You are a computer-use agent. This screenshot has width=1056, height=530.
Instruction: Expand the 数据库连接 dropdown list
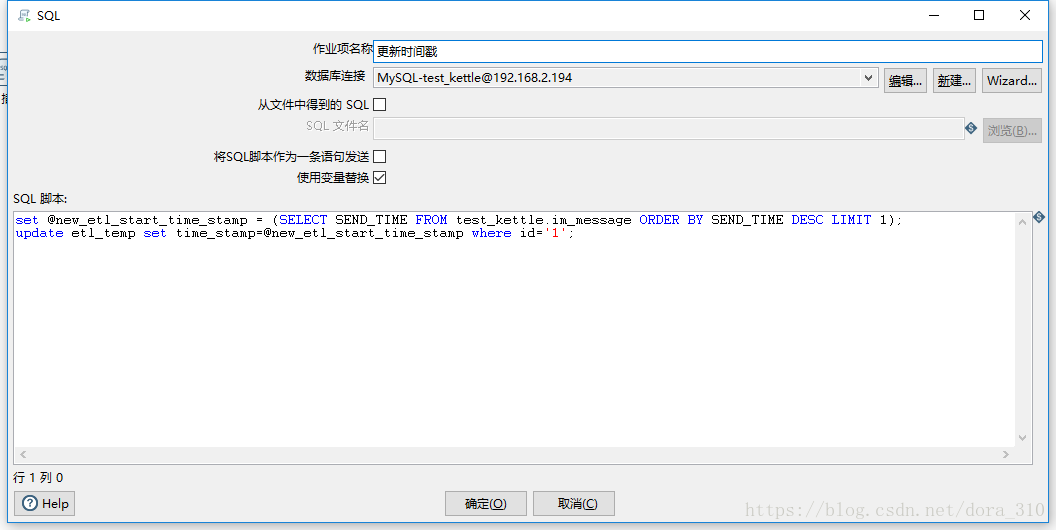[x=868, y=78]
